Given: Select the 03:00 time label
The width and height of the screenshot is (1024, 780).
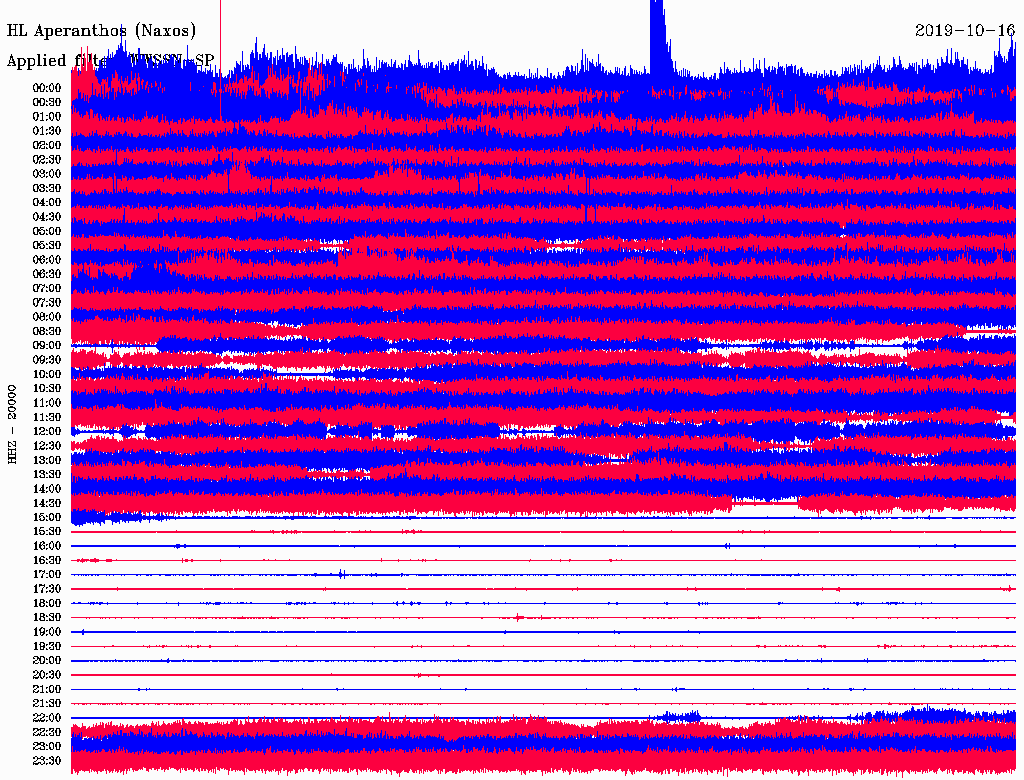Looking at the screenshot, I should coord(47,174).
